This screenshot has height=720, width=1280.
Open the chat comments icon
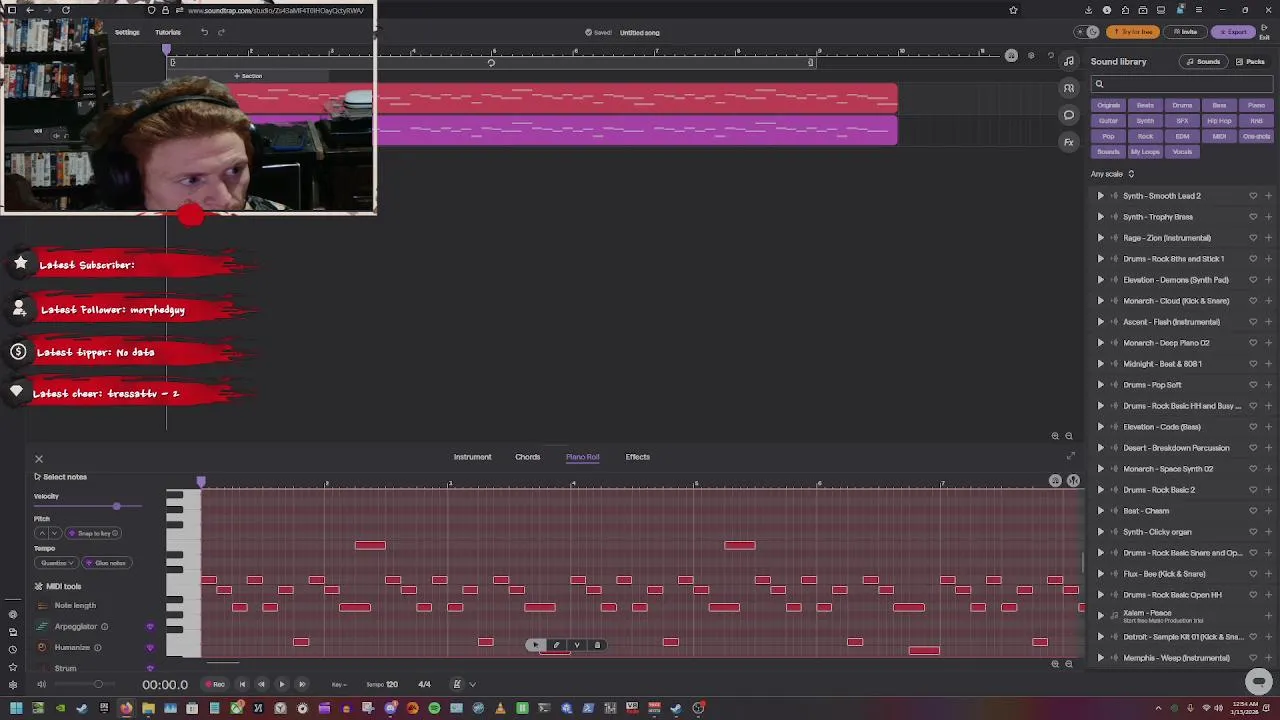point(1068,115)
